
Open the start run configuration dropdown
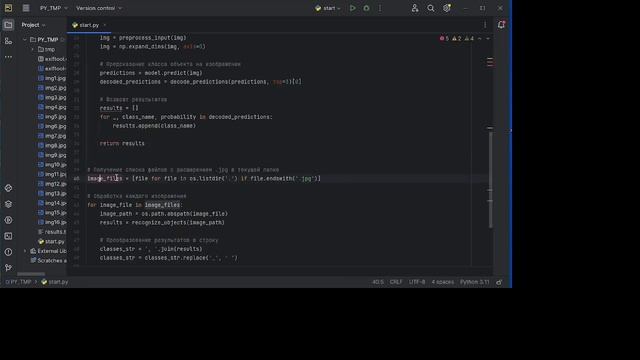coord(328,8)
